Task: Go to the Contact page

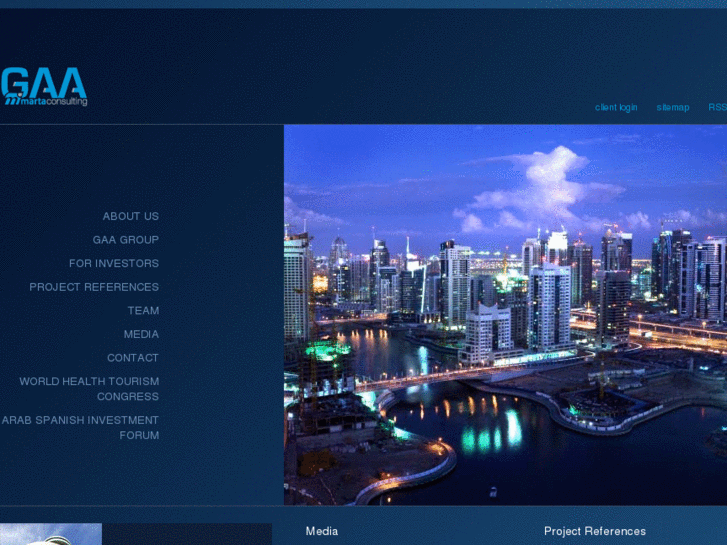Action: [x=133, y=358]
